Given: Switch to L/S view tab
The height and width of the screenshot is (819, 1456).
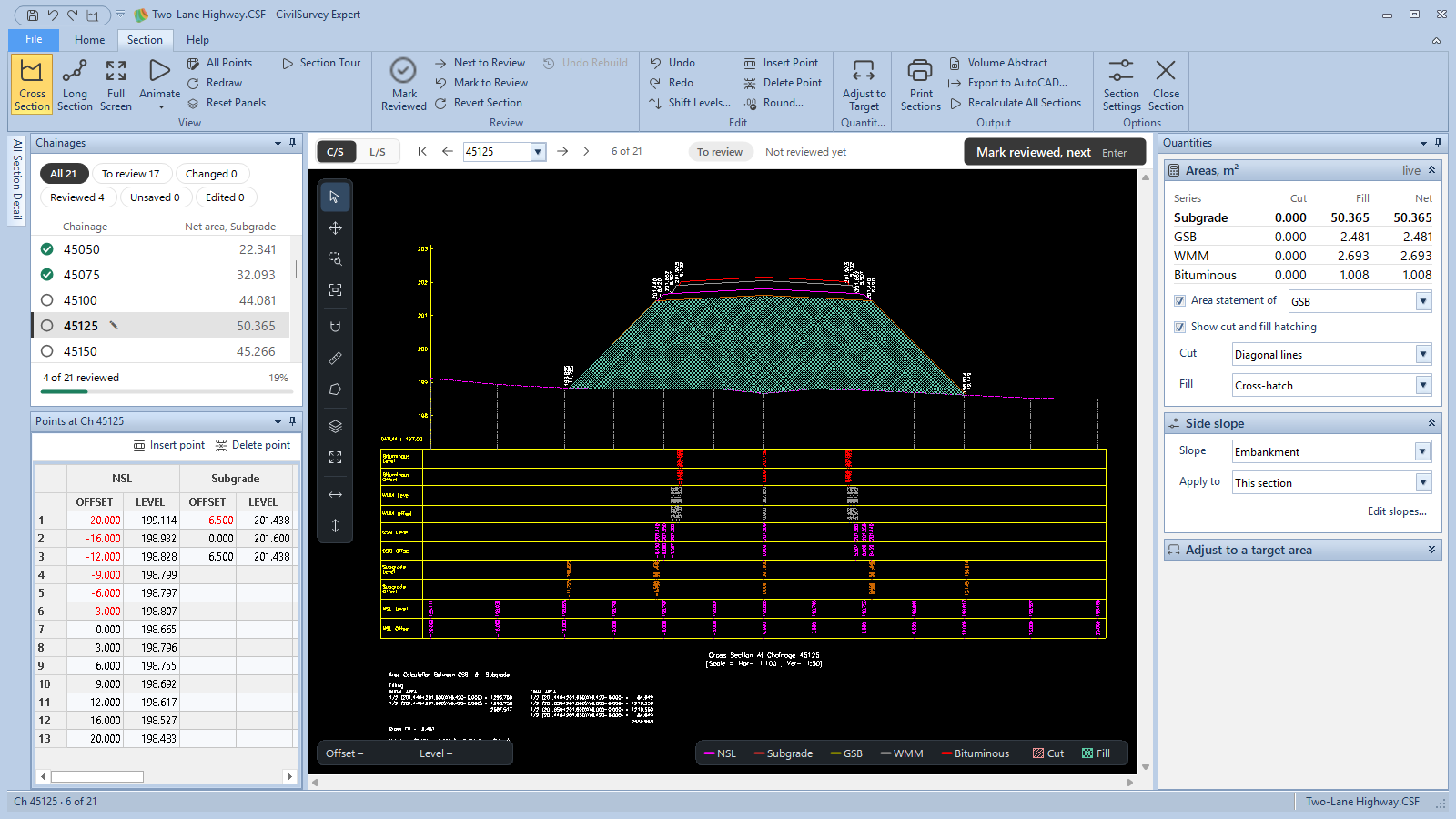Looking at the screenshot, I should tap(378, 152).
